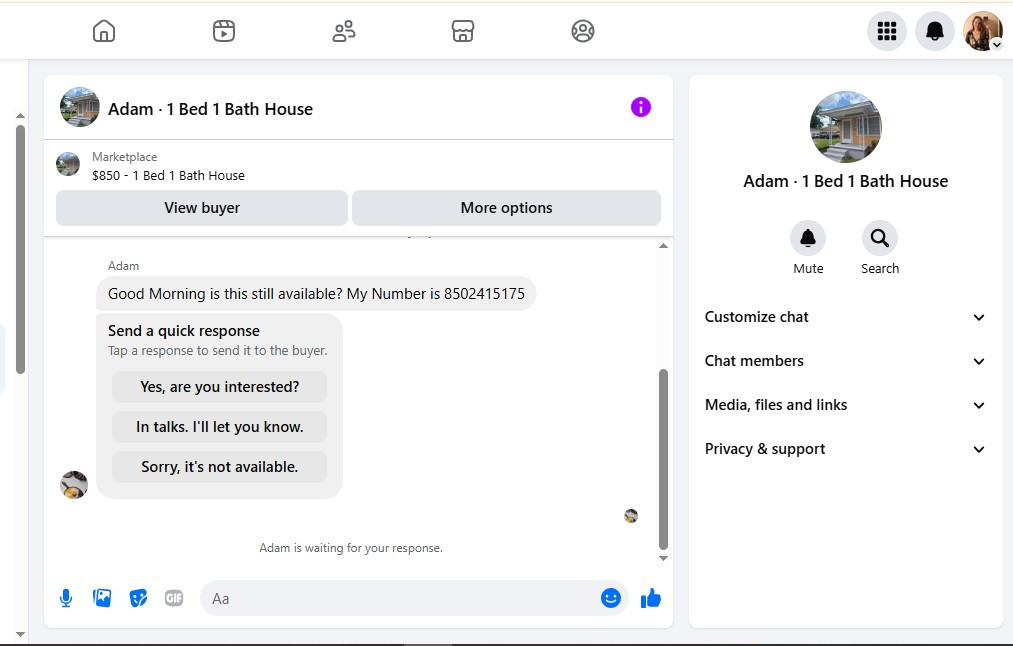Open the emoji picker in message box
This screenshot has height=646, width=1013.
tap(611, 598)
